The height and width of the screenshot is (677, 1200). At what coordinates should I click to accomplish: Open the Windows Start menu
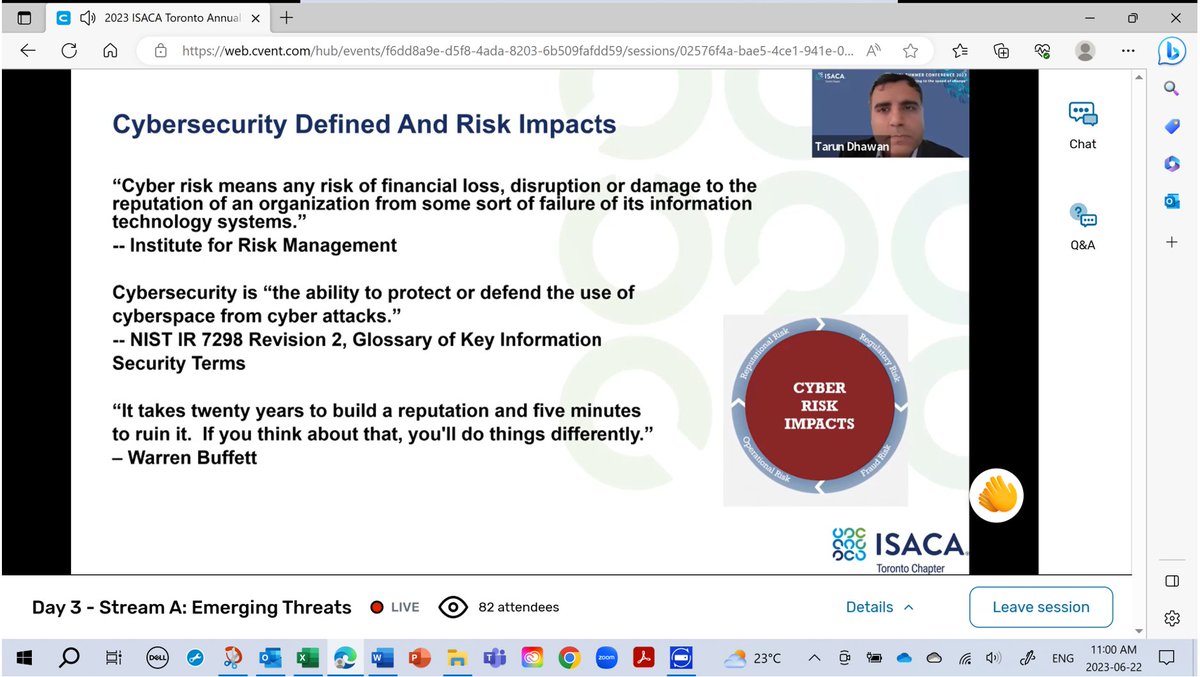coord(24,658)
